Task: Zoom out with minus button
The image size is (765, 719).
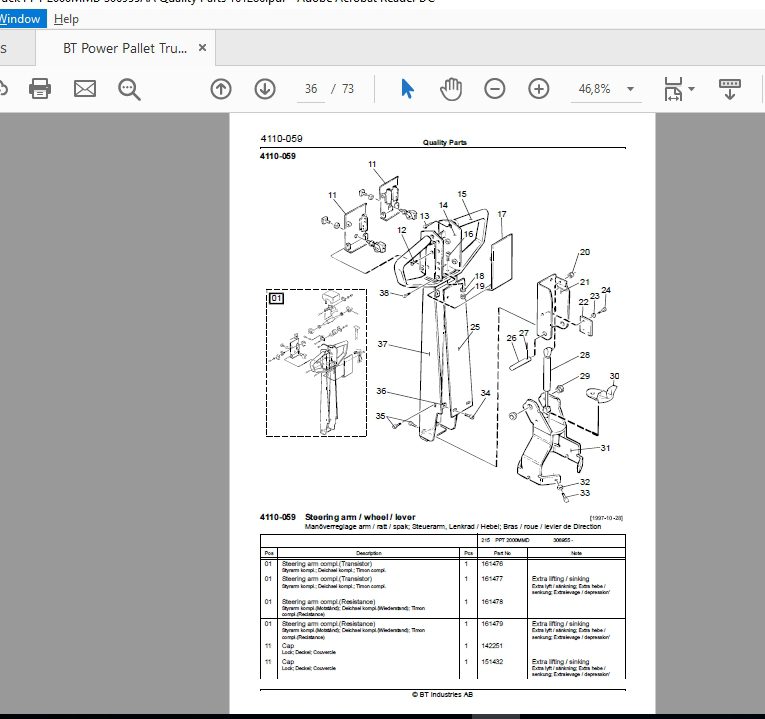Action: click(x=495, y=89)
